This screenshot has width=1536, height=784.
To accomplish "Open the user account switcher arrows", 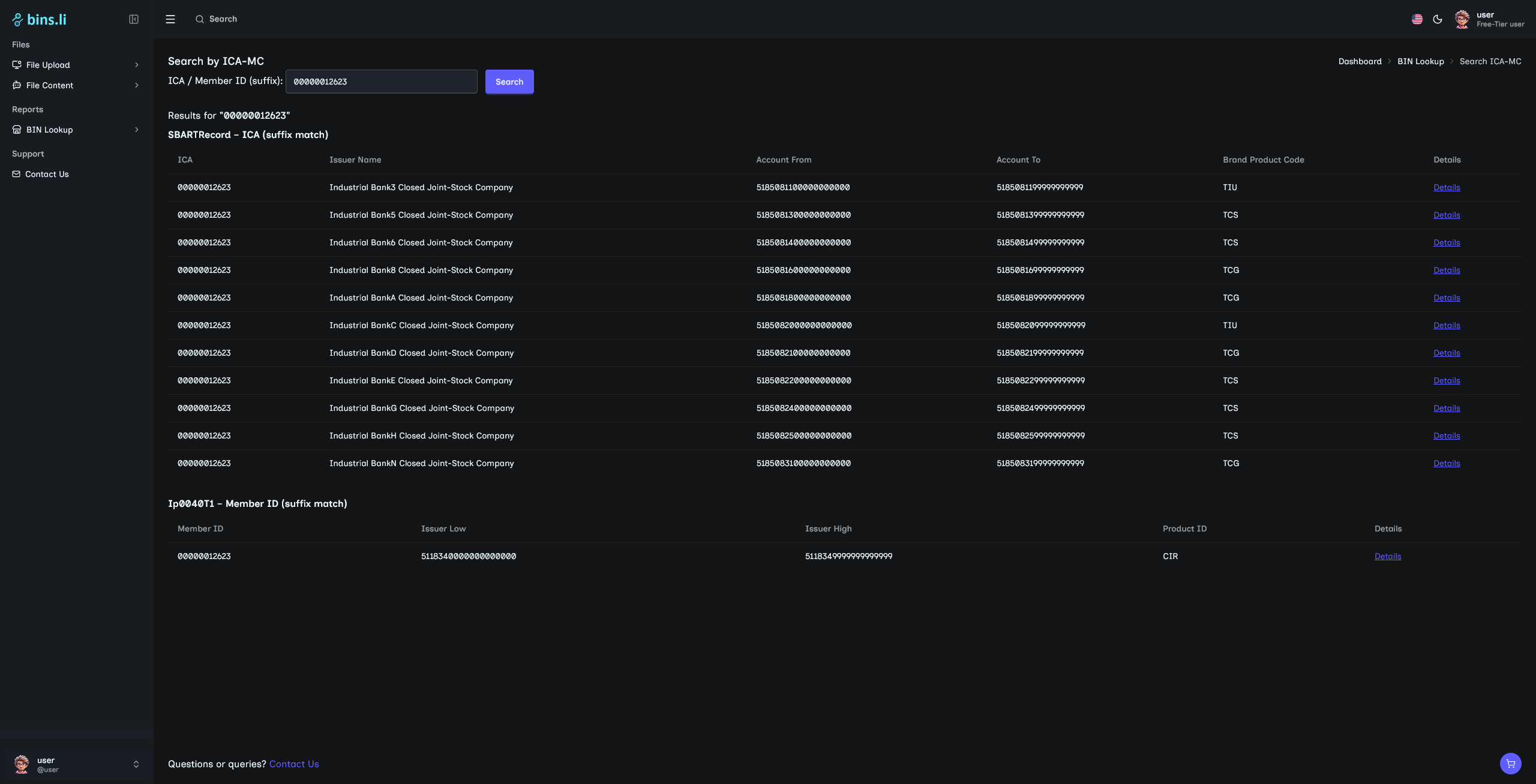I will (136, 764).
